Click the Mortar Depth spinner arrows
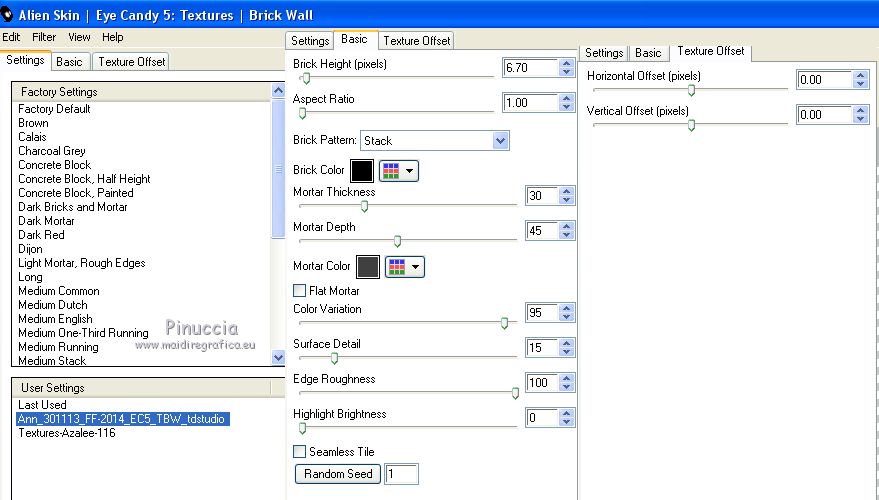Viewport: 879px width, 500px height. pyautogui.click(x=566, y=230)
